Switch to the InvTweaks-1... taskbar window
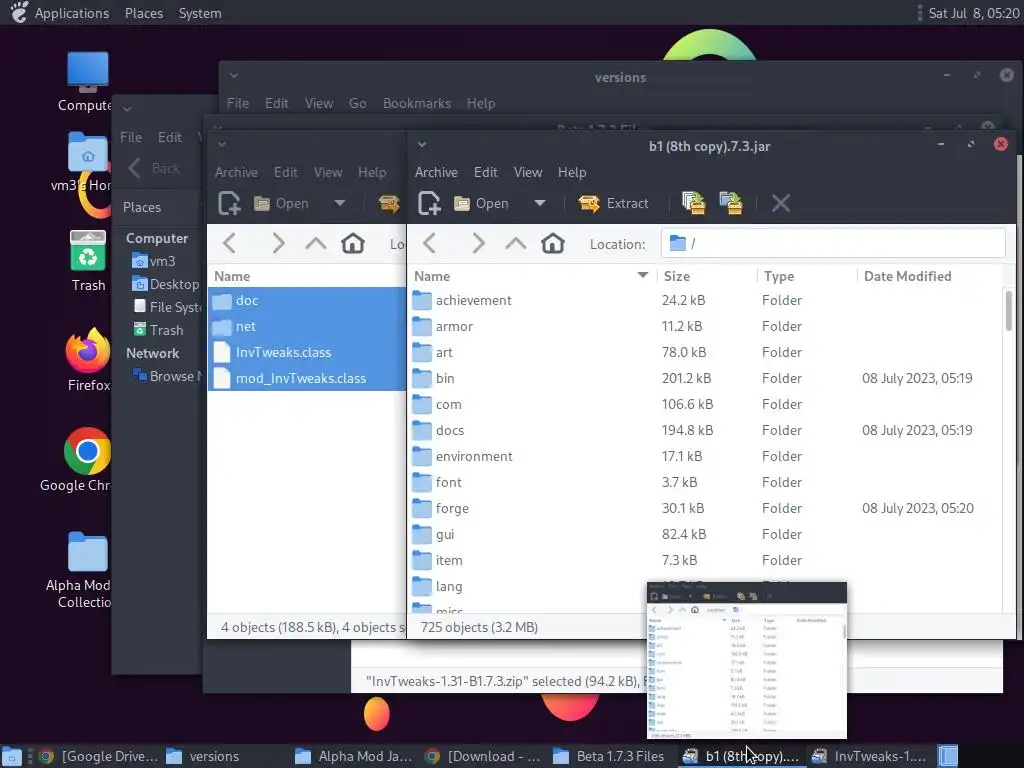Image resolution: width=1024 pixels, height=768 pixels. (x=869, y=756)
